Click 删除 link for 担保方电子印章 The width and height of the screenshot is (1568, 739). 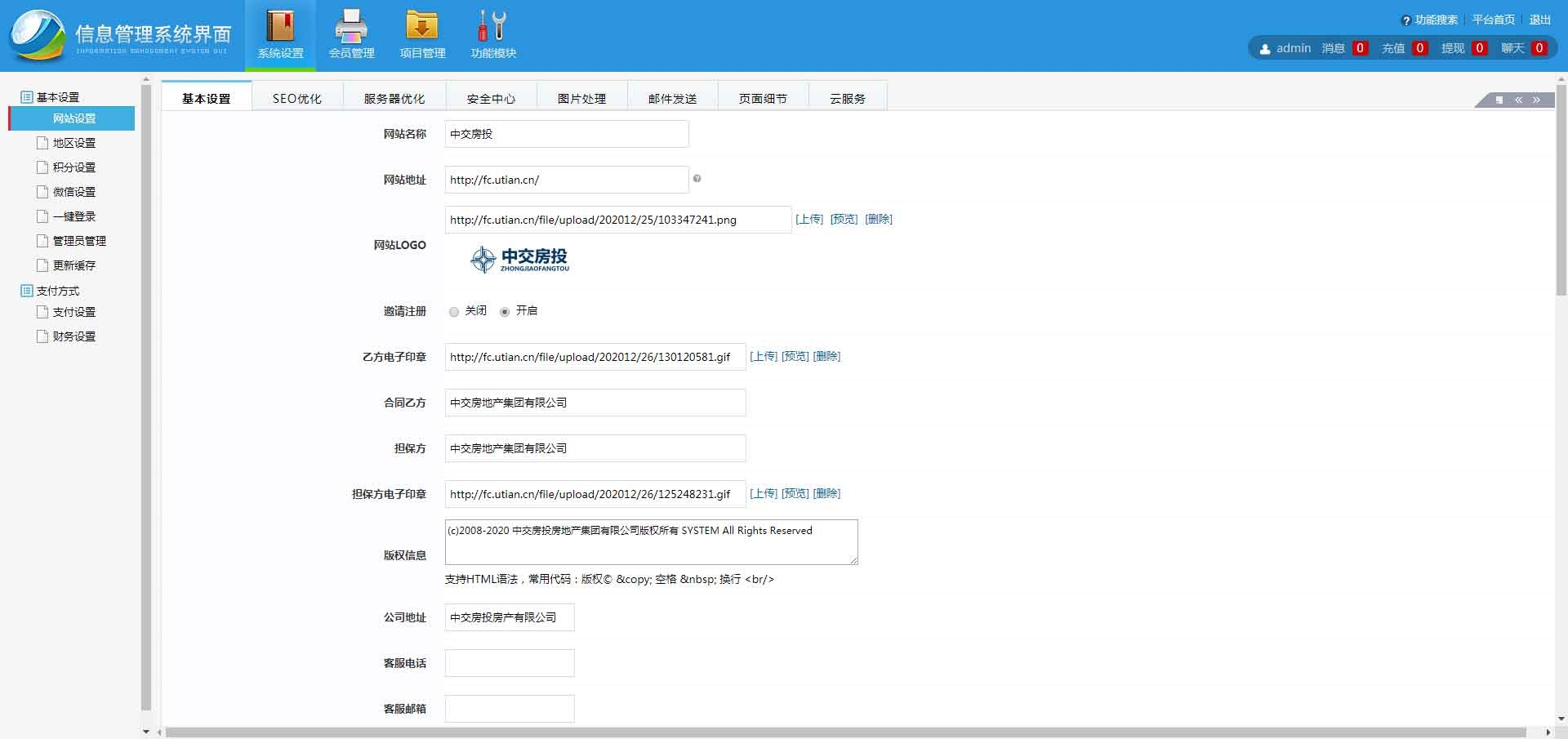coord(826,493)
